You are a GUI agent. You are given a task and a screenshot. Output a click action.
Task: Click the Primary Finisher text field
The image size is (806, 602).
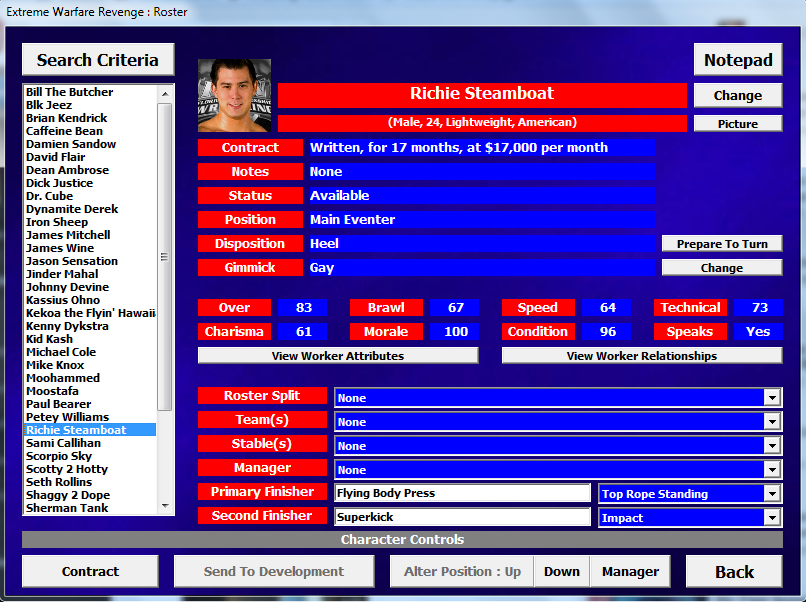(x=462, y=493)
